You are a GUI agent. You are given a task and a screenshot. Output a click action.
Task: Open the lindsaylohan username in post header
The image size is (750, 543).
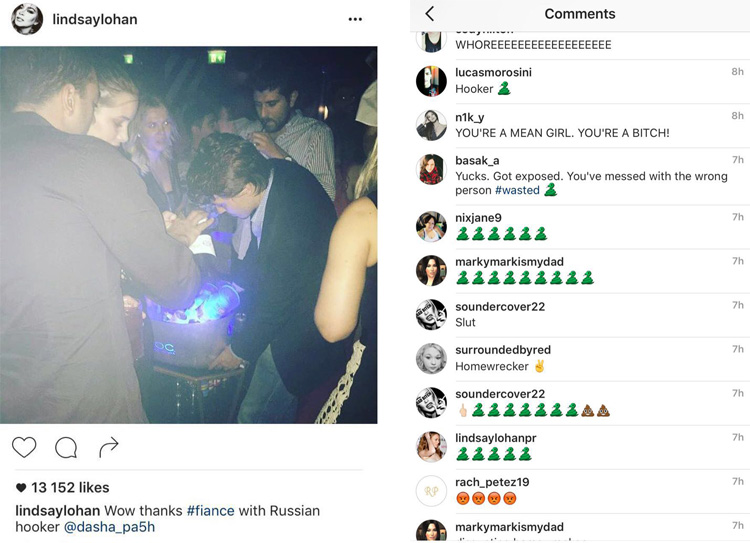point(95,19)
